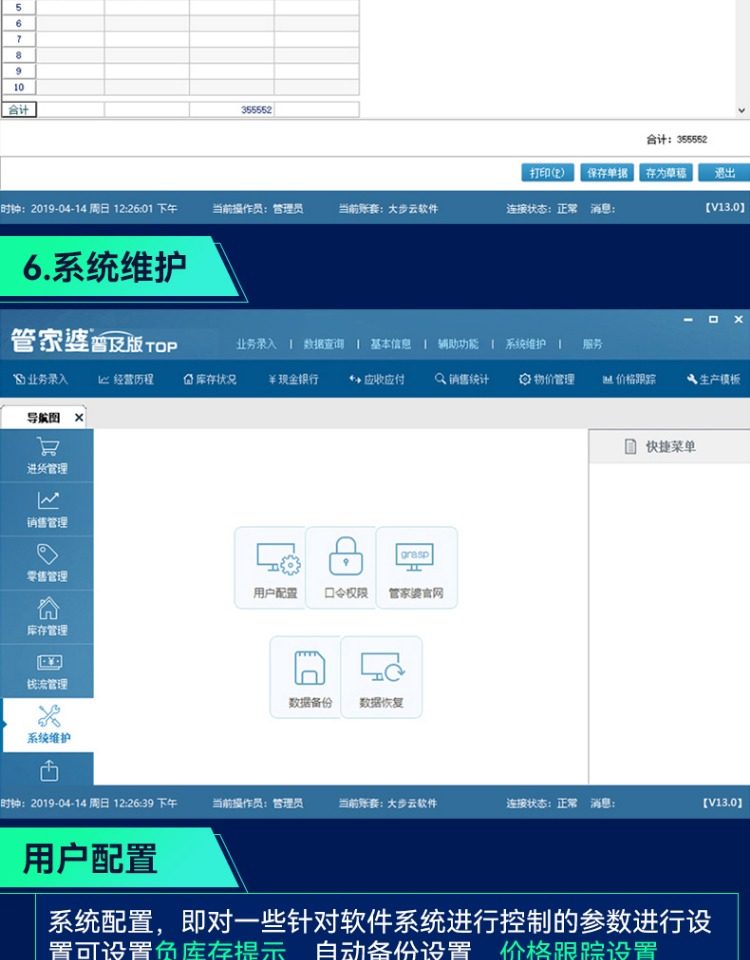This screenshot has width=750, height=960.
Task: Open the 基本信息 menu
Action: pyautogui.click(x=391, y=344)
